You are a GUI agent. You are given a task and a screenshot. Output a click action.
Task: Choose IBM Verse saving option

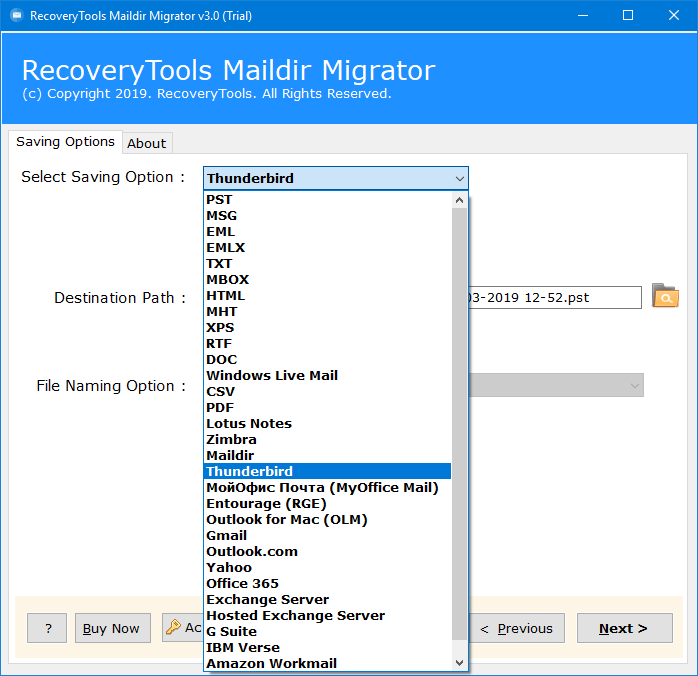(x=327, y=648)
